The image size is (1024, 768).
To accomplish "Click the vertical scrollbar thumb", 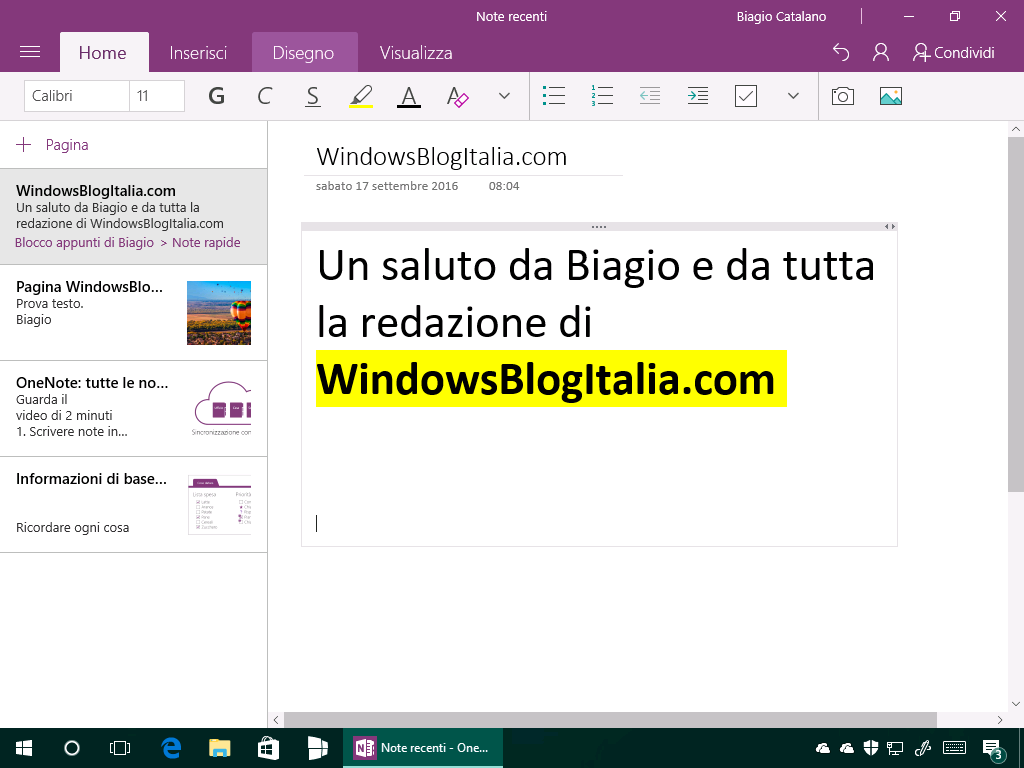I will (1016, 314).
